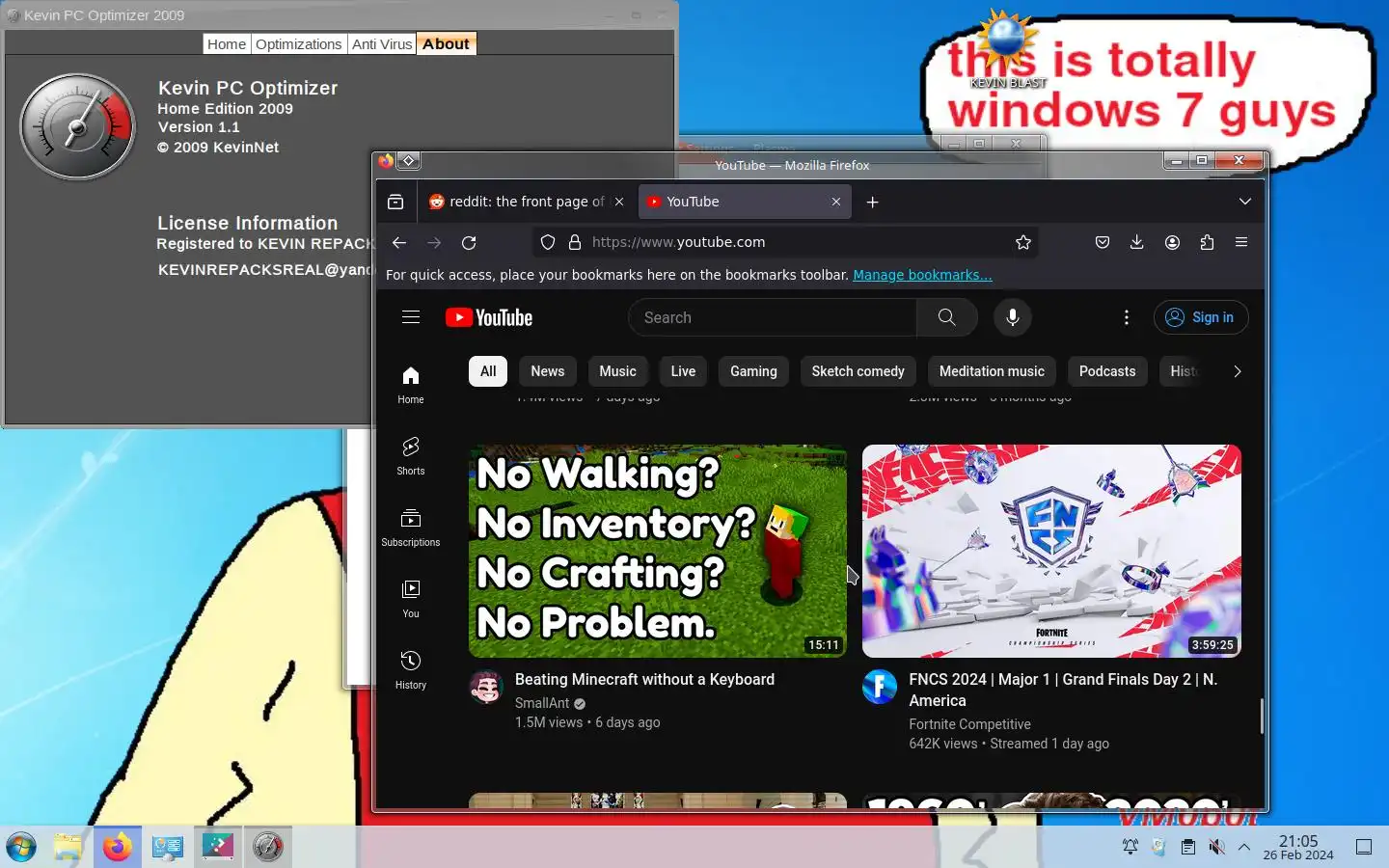Click the Firefox URL address bar
The width and height of the screenshot is (1389, 868).
pos(784,243)
